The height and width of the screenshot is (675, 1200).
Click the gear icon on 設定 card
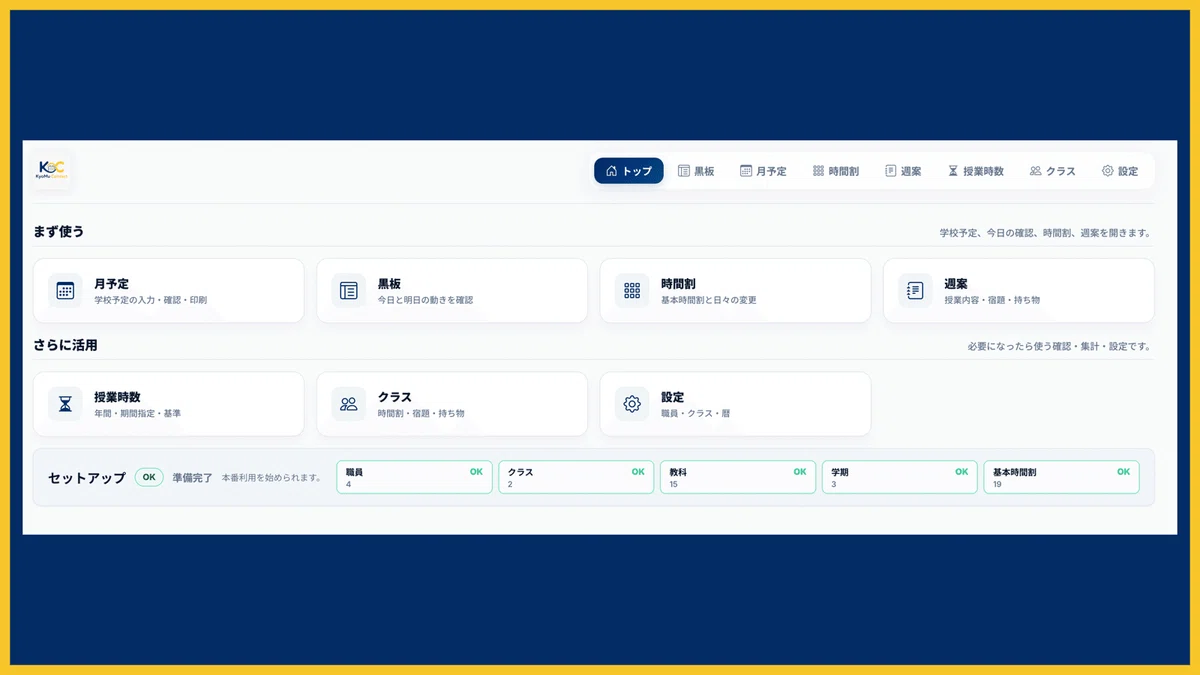632,404
